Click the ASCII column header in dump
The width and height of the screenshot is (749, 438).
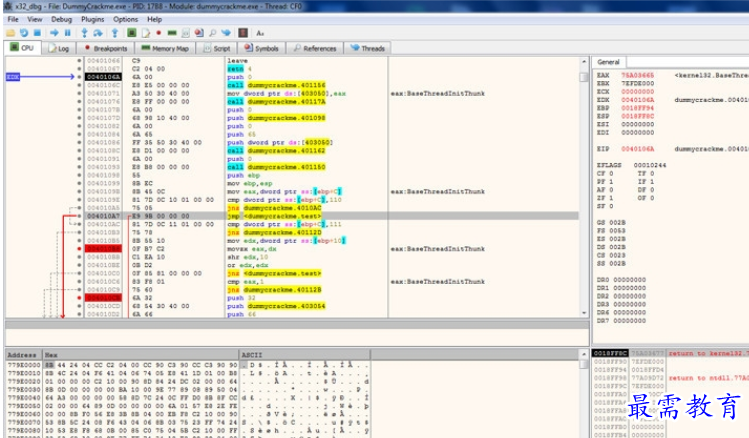tap(304, 354)
